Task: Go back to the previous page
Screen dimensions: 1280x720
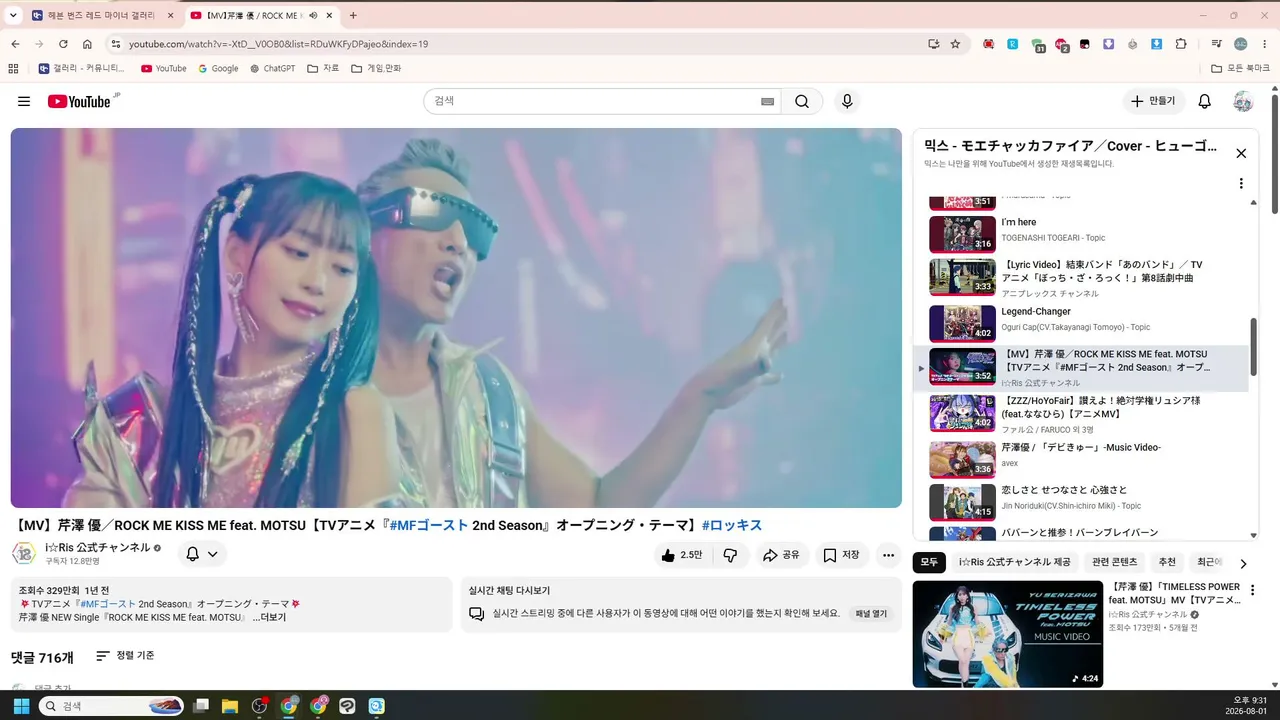Action: pos(15,44)
